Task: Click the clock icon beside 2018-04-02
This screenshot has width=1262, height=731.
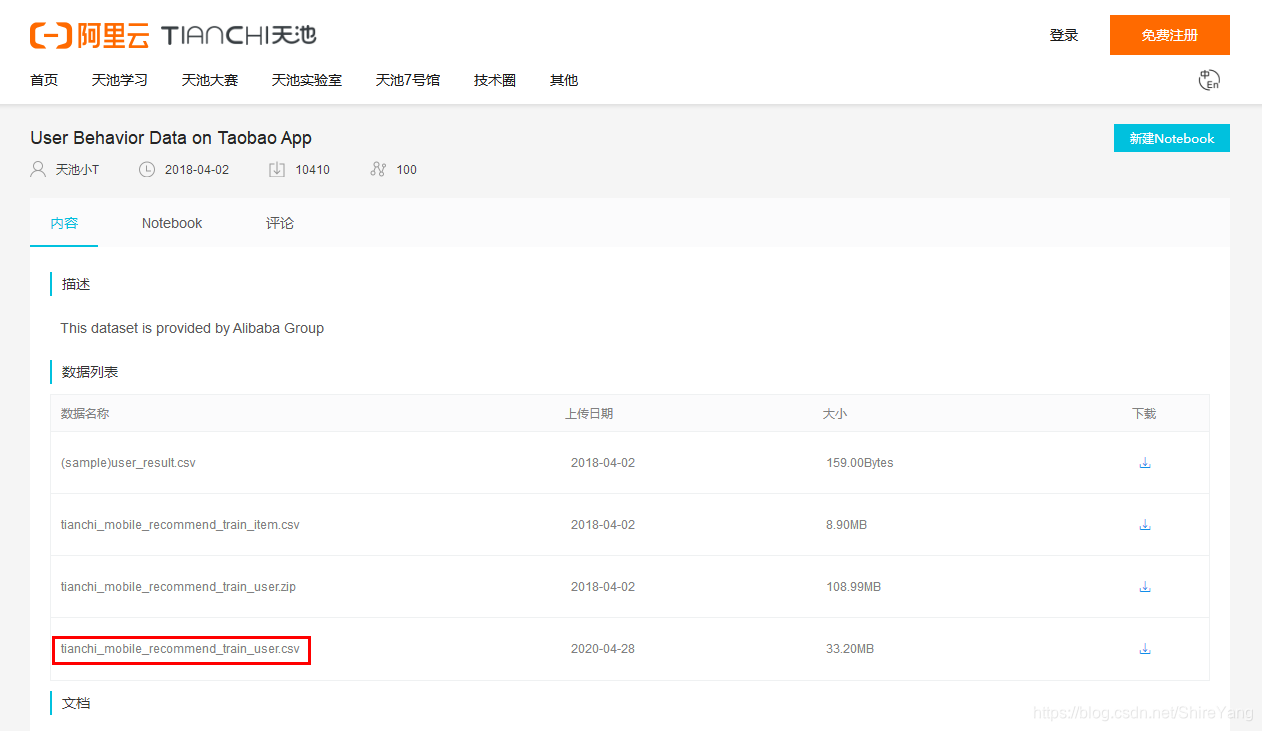Action: tap(147, 169)
